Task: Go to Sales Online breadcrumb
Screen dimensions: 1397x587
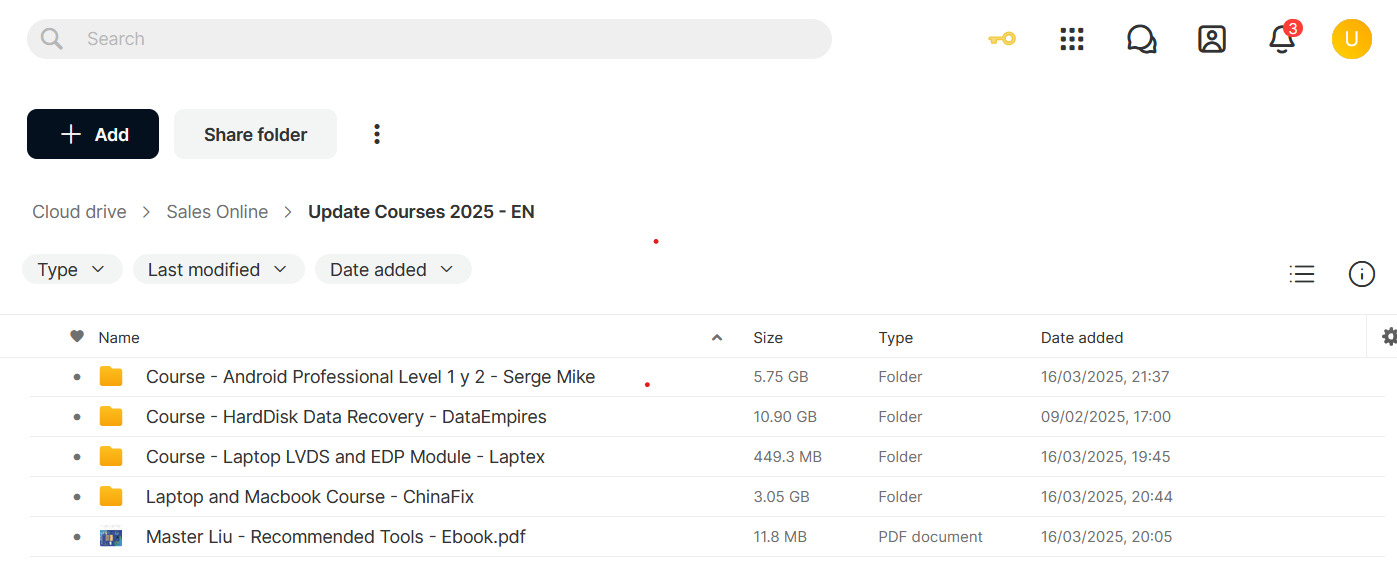Action: point(217,212)
